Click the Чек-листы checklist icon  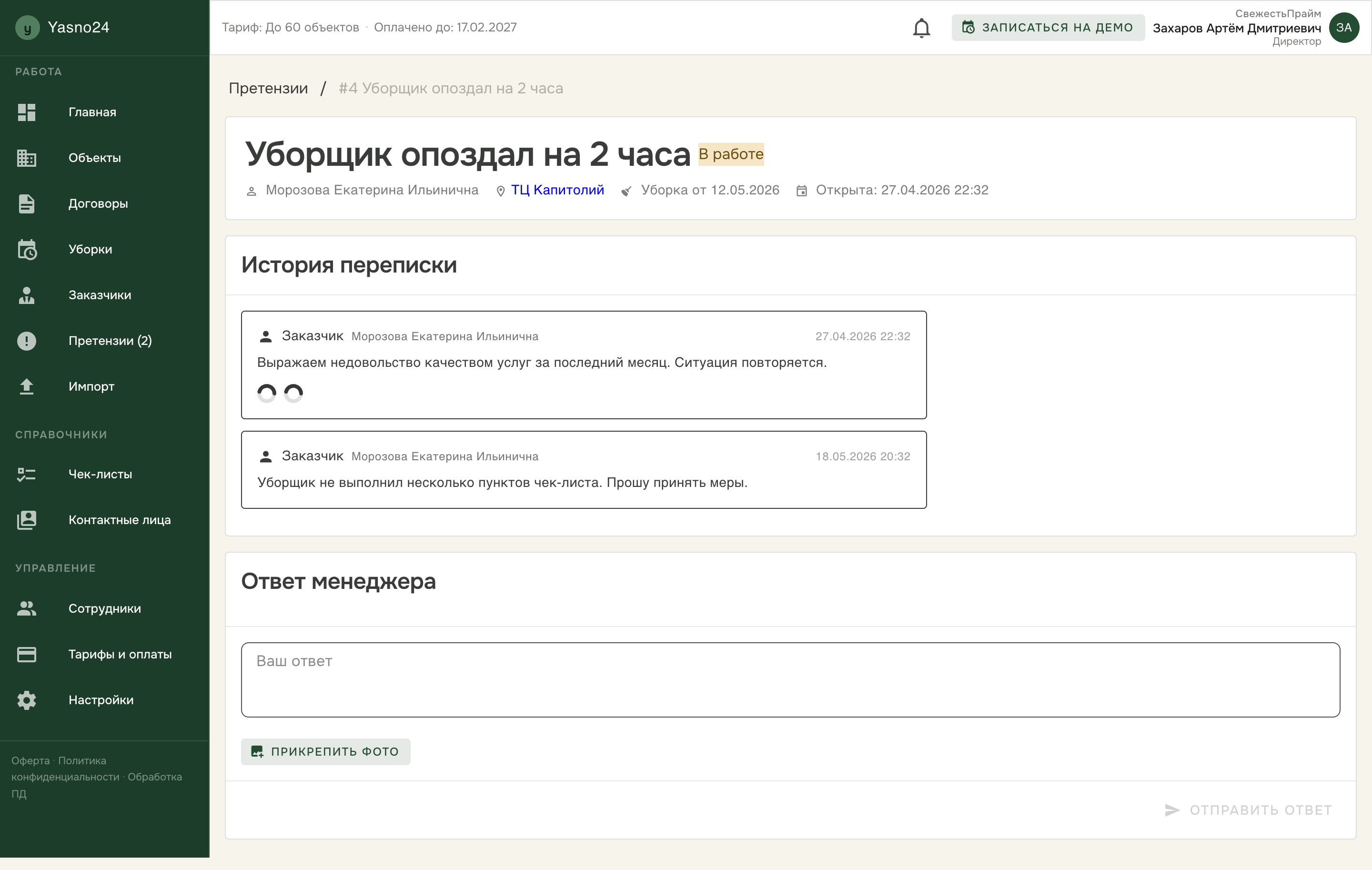pyautogui.click(x=26, y=474)
